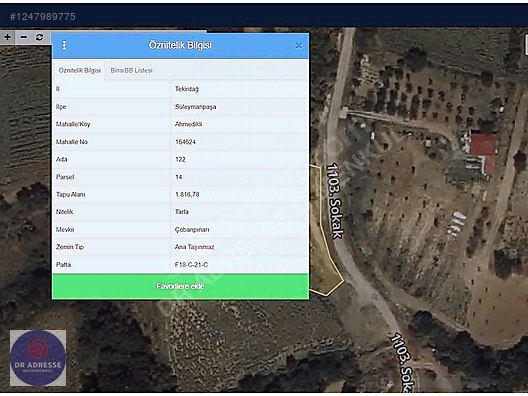Click the listing number #1247989775
The image size is (528, 396).
coord(43,16)
